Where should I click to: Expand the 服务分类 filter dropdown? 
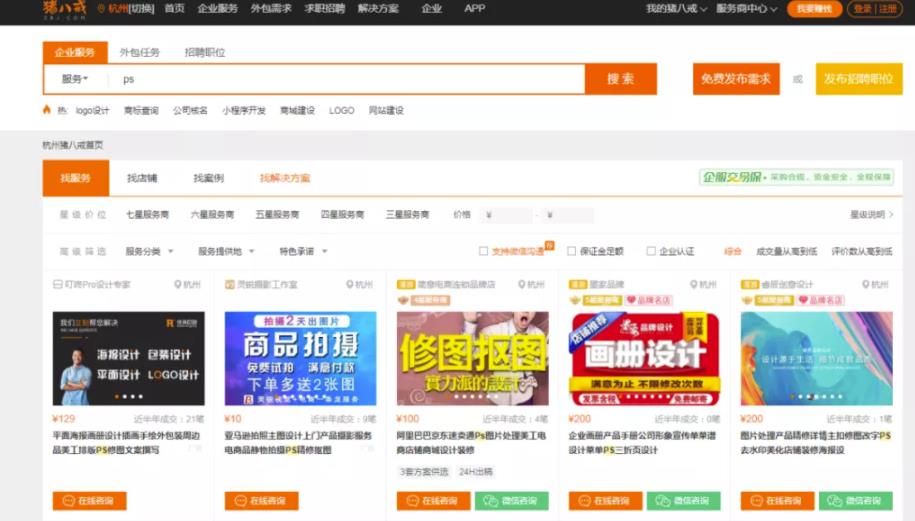coord(149,251)
